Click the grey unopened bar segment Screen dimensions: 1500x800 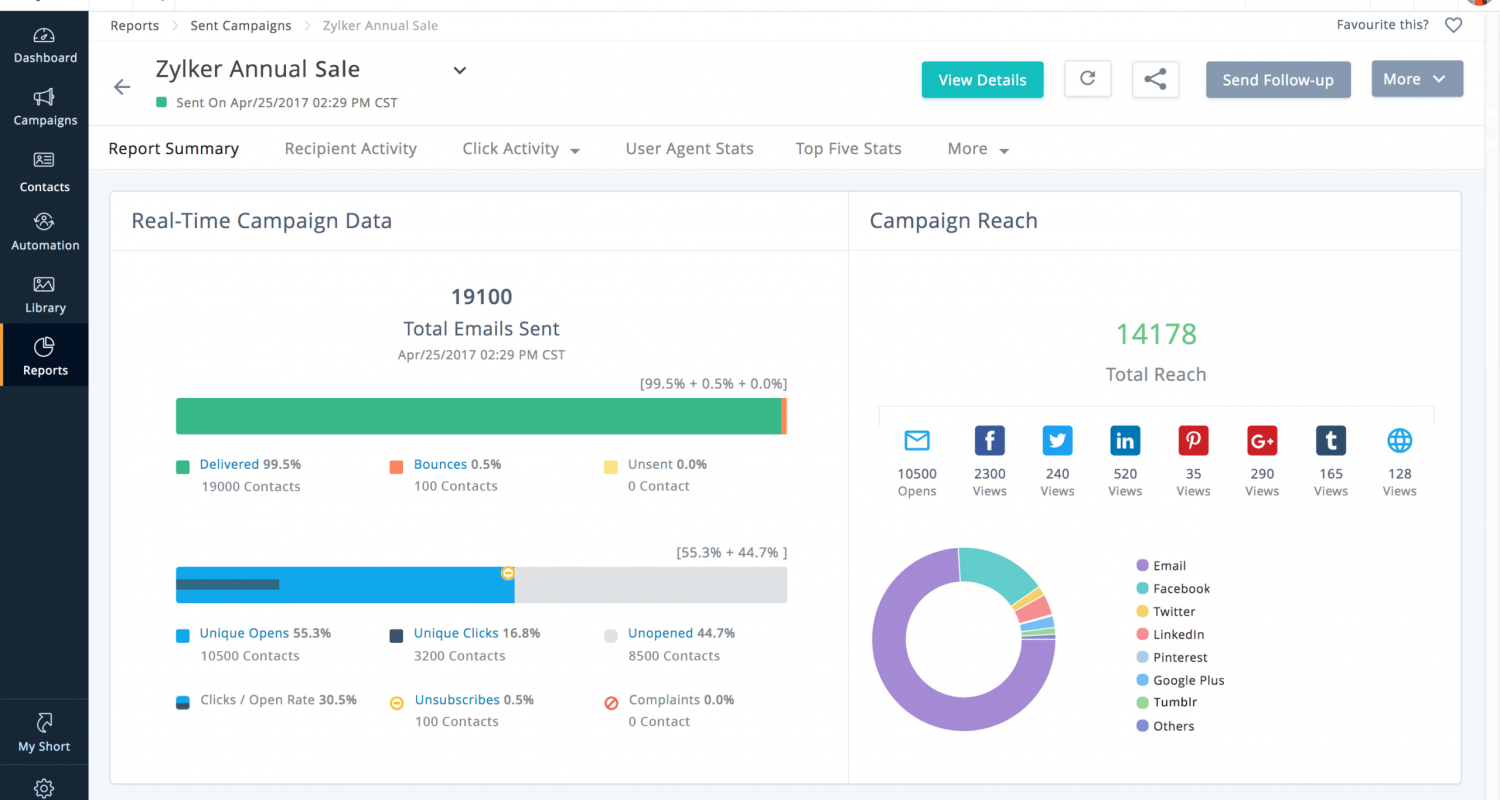click(651, 585)
